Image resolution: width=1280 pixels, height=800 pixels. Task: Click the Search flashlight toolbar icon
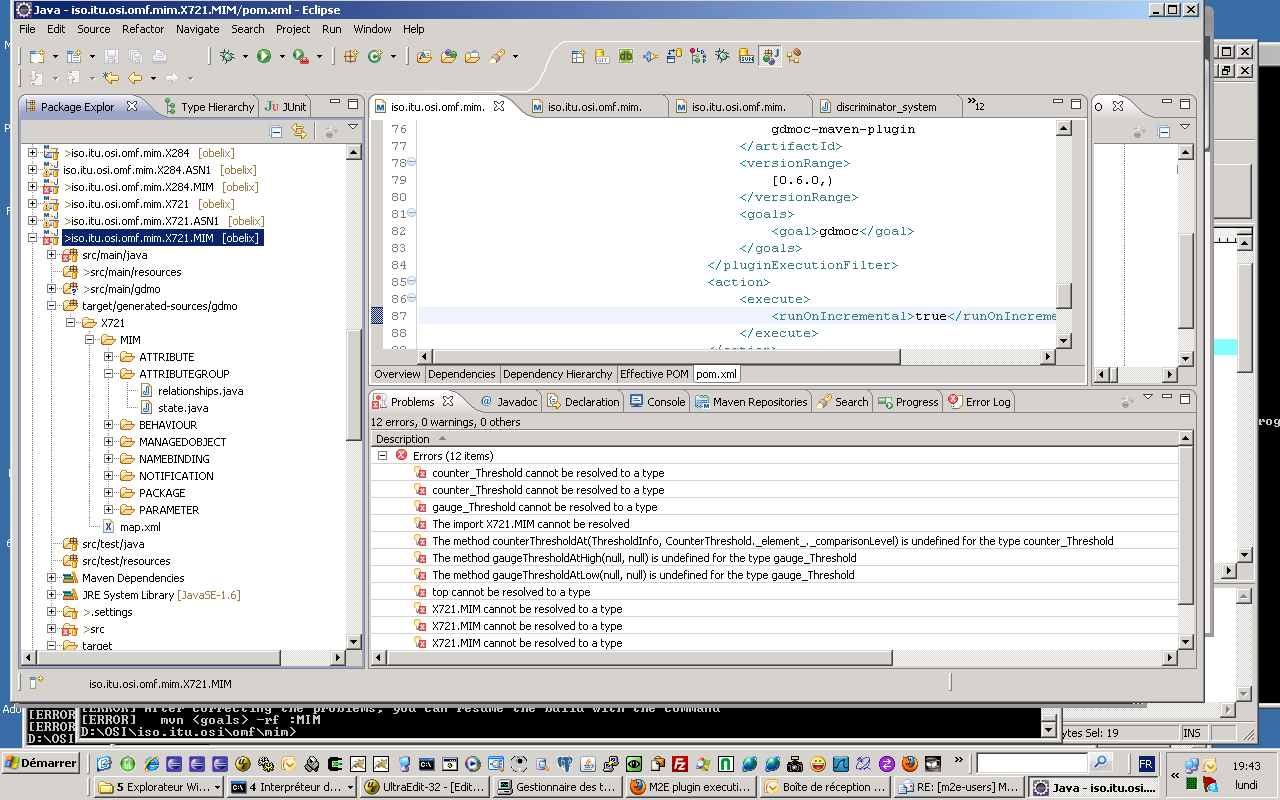(497, 57)
